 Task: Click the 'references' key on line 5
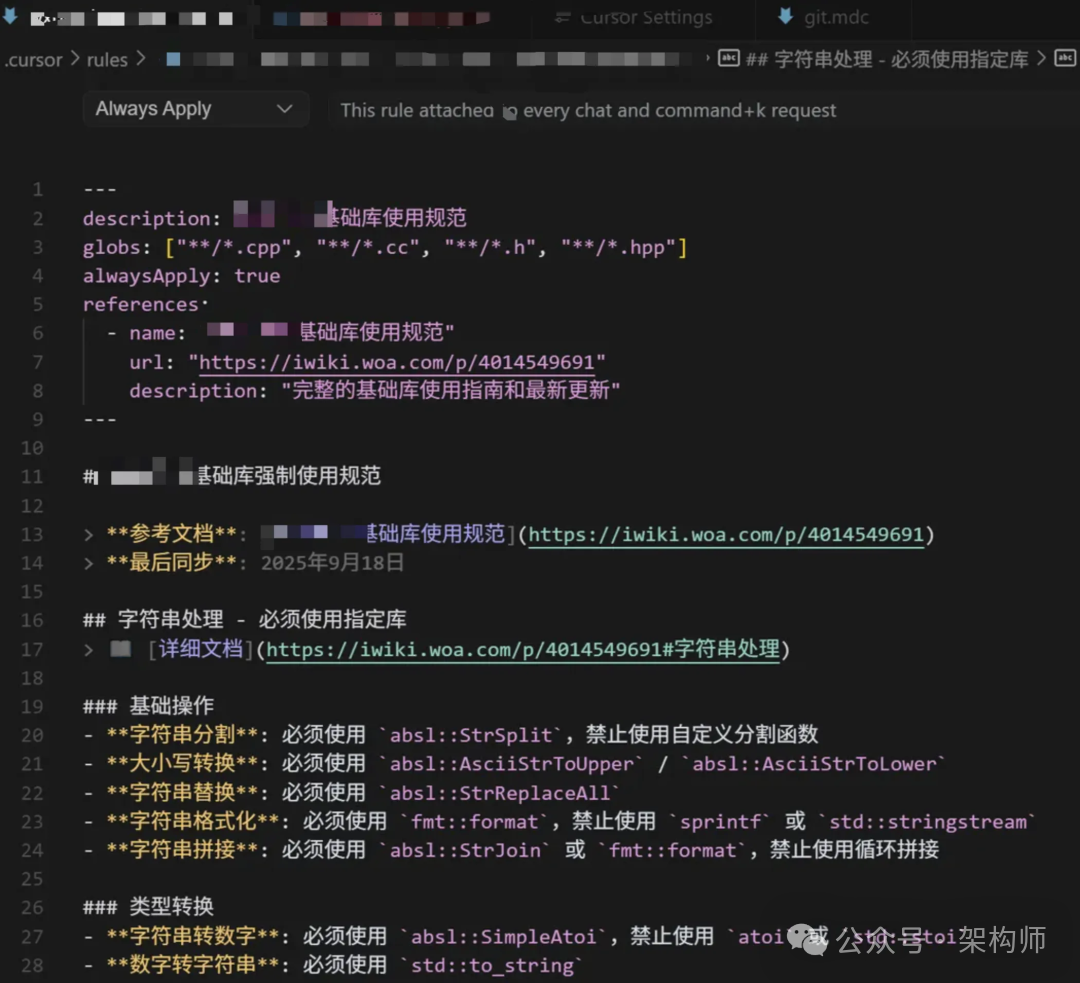click(x=141, y=304)
